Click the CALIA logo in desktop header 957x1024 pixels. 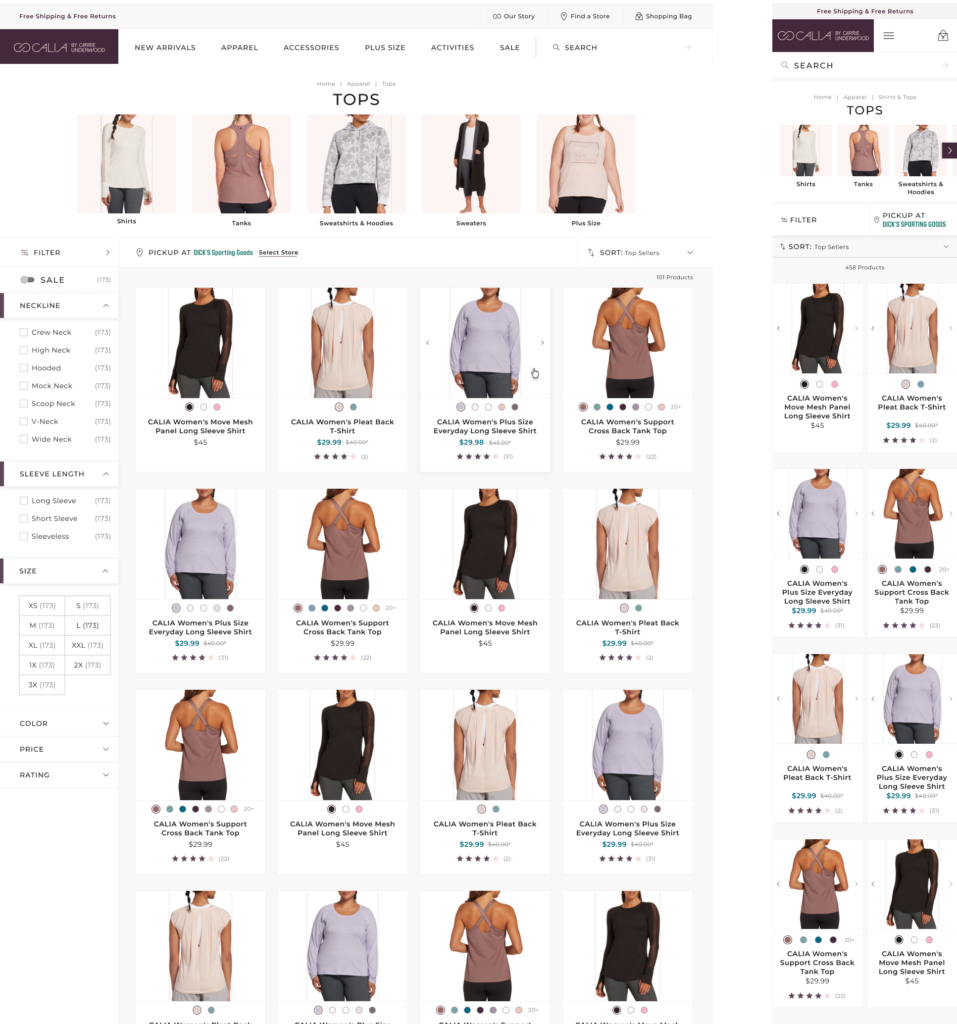(x=59, y=47)
